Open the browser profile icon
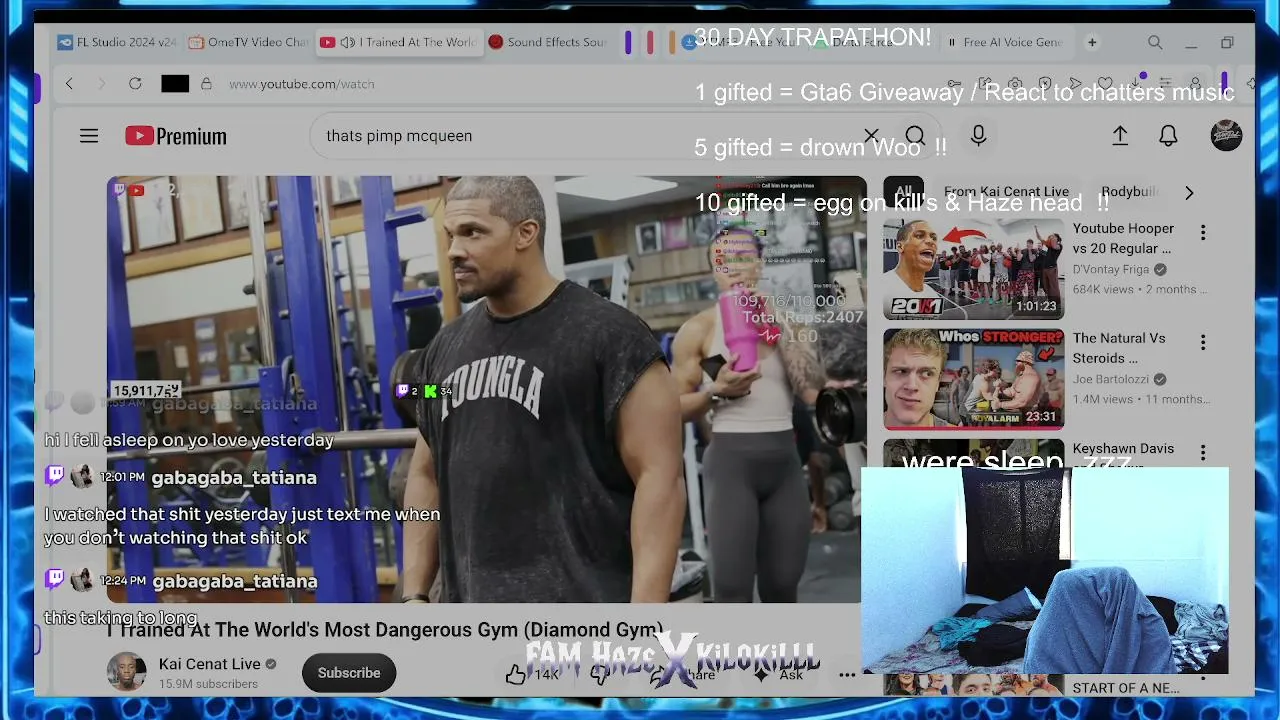The image size is (1280, 720). point(1195,84)
